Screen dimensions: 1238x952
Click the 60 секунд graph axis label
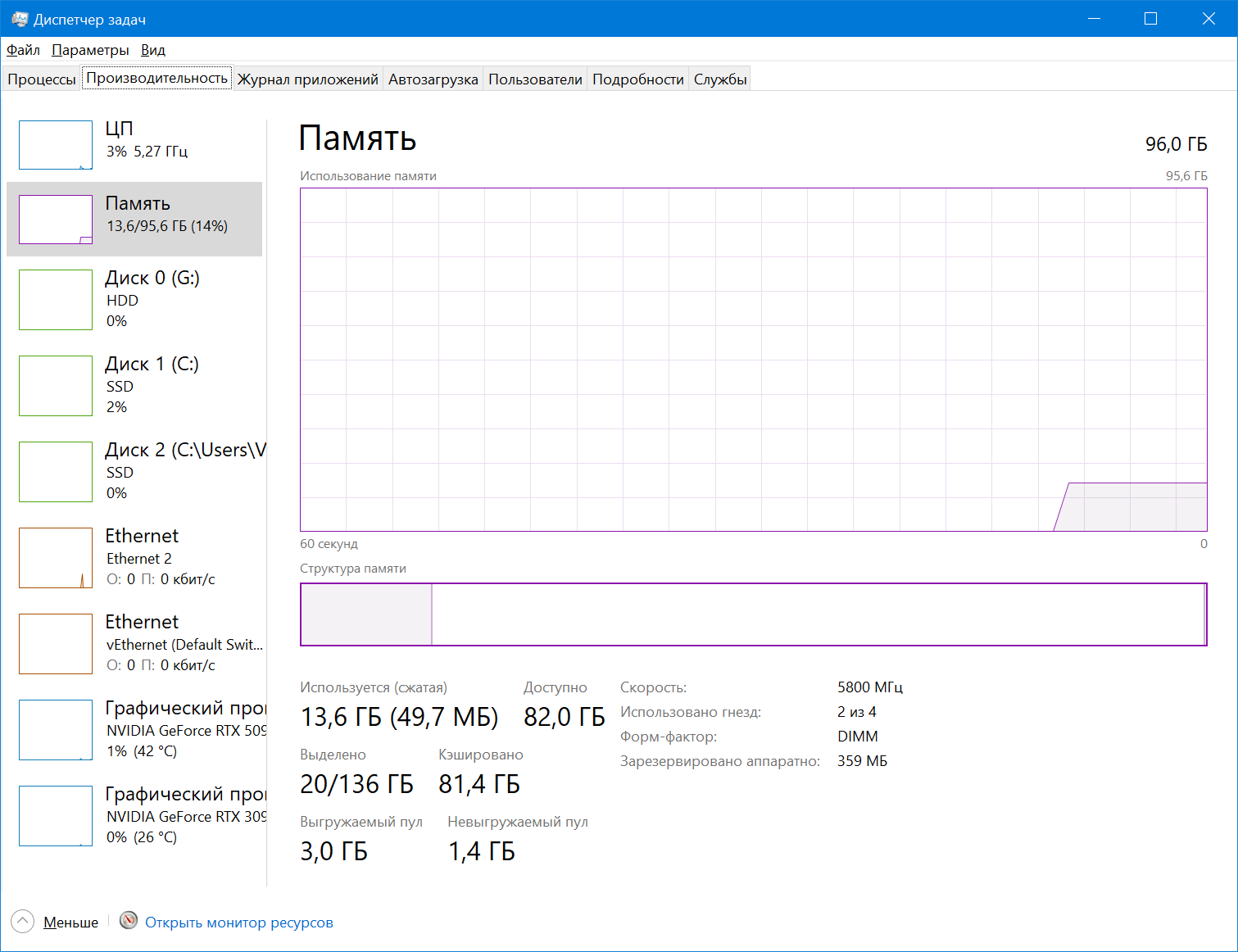(329, 544)
